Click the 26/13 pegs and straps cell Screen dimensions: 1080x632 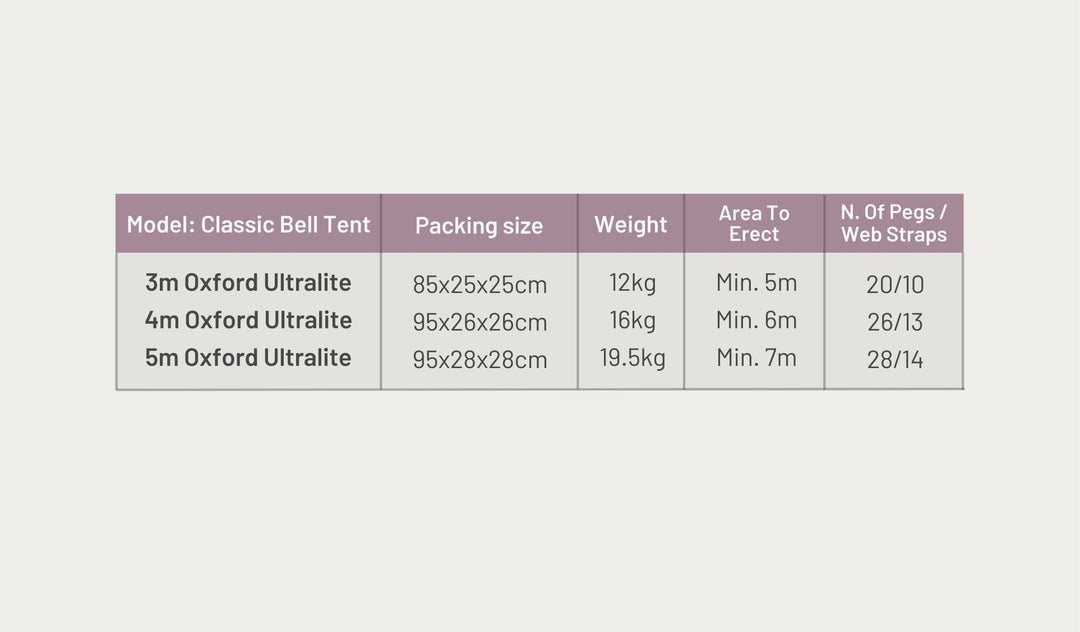pyautogui.click(x=895, y=322)
